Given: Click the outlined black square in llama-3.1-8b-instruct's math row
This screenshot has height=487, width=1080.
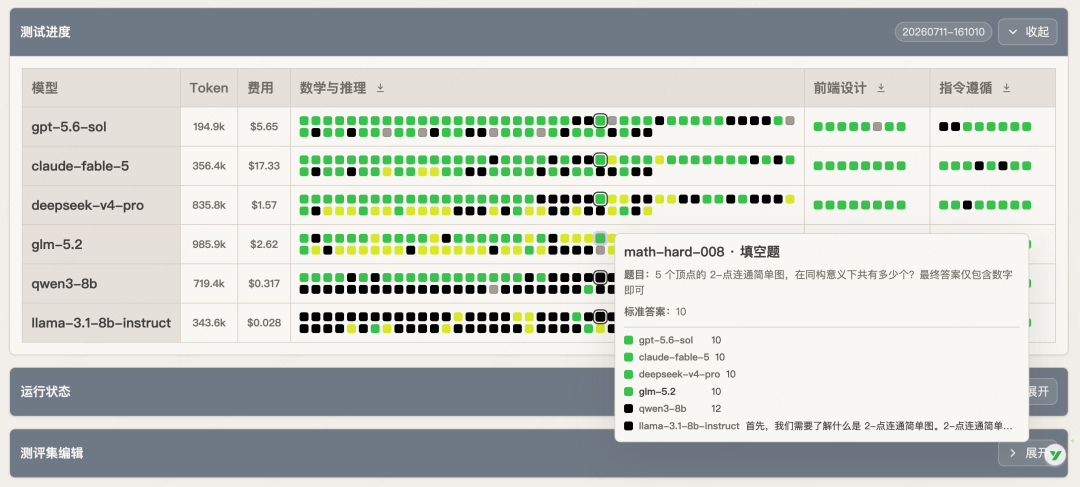Looking at the screenshot, I should coord(600,317).
